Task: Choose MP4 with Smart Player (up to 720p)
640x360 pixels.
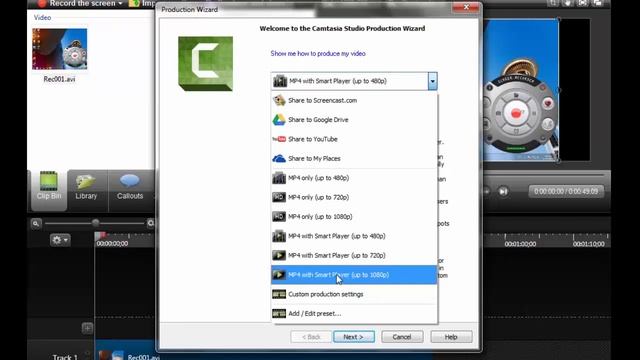Action: pyautogui.click(x=354, y=256)
